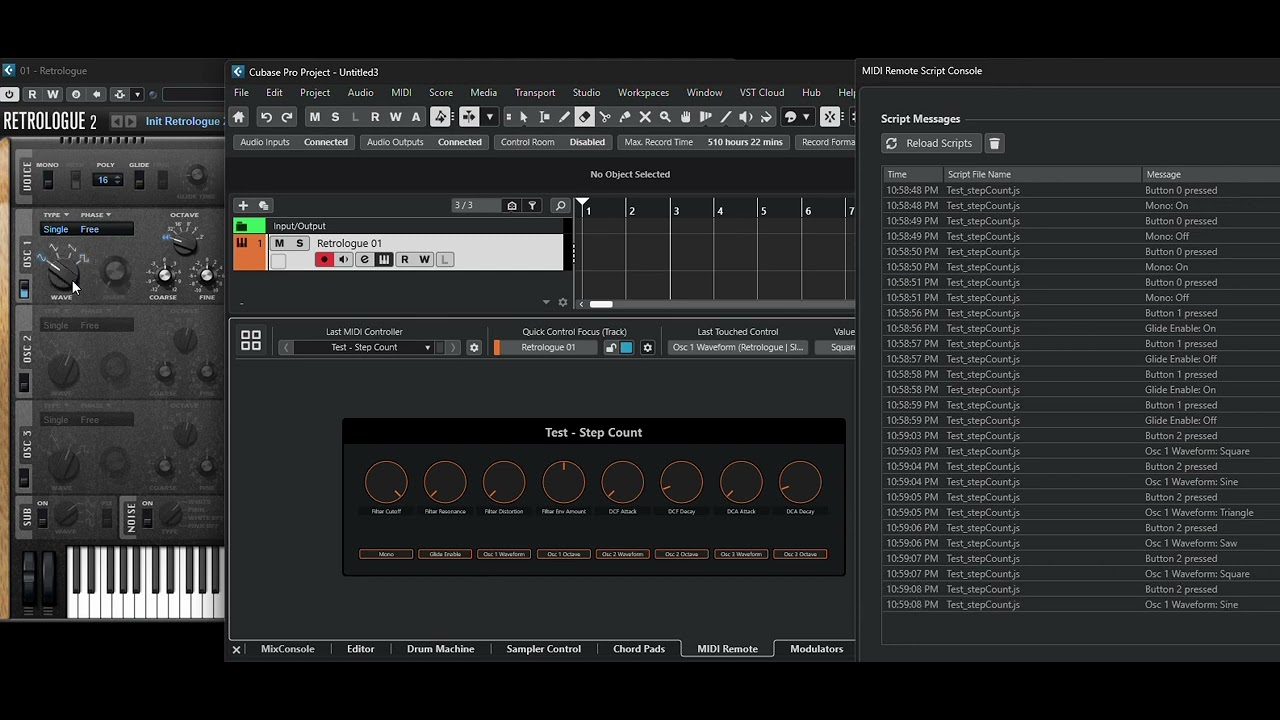Undo the last action in Cubase toolbar

[x=266, y=117]
